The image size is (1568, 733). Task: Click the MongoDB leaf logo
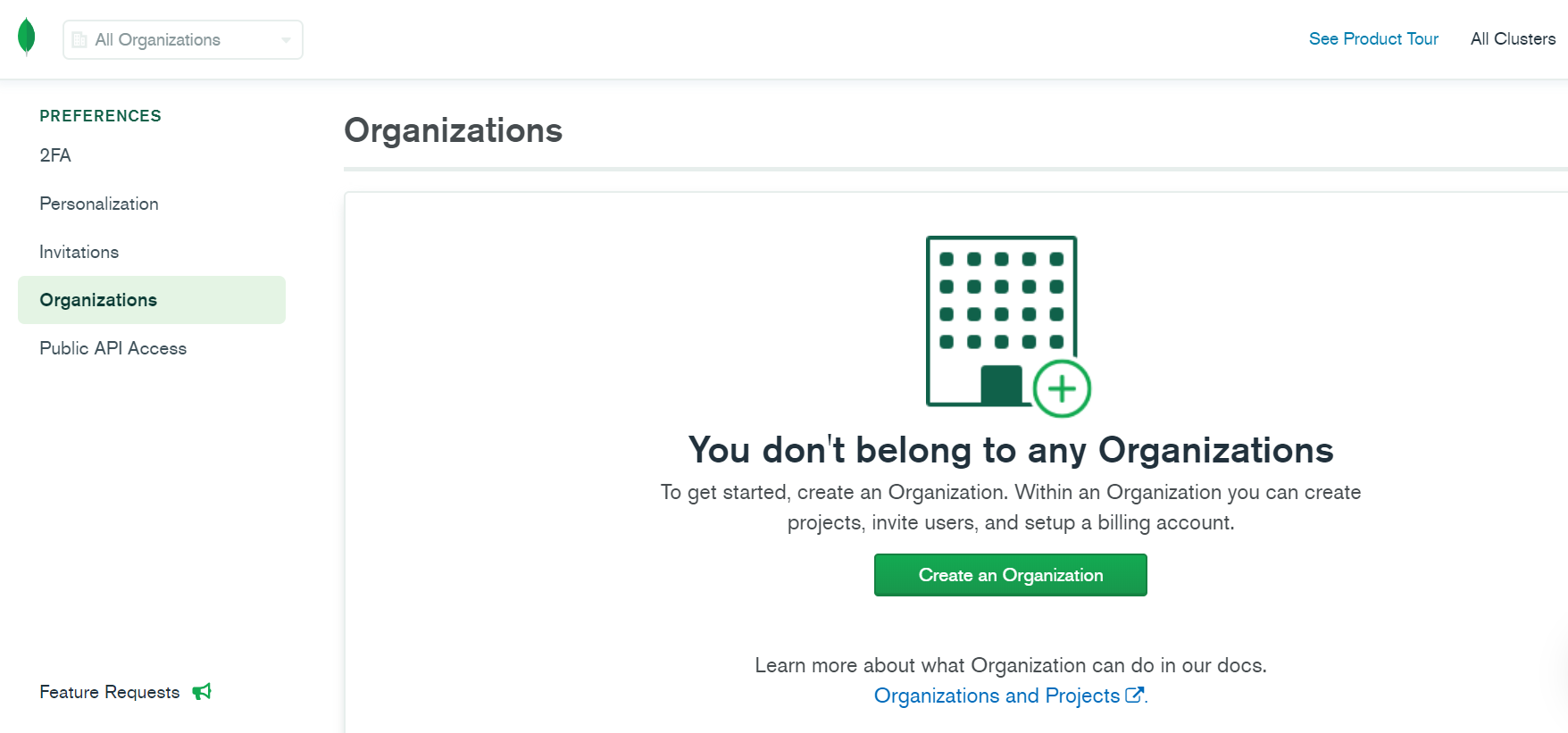(x=27, y=37)
